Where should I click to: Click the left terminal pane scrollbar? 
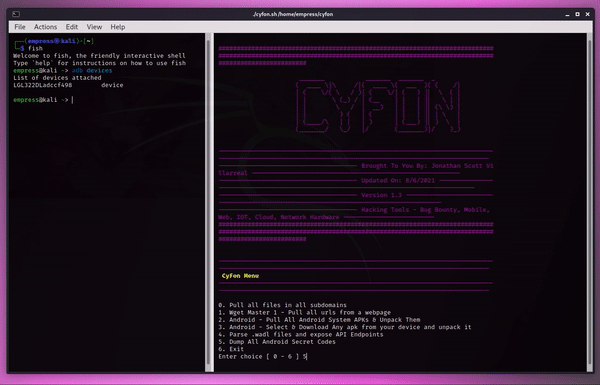point(209,202)
